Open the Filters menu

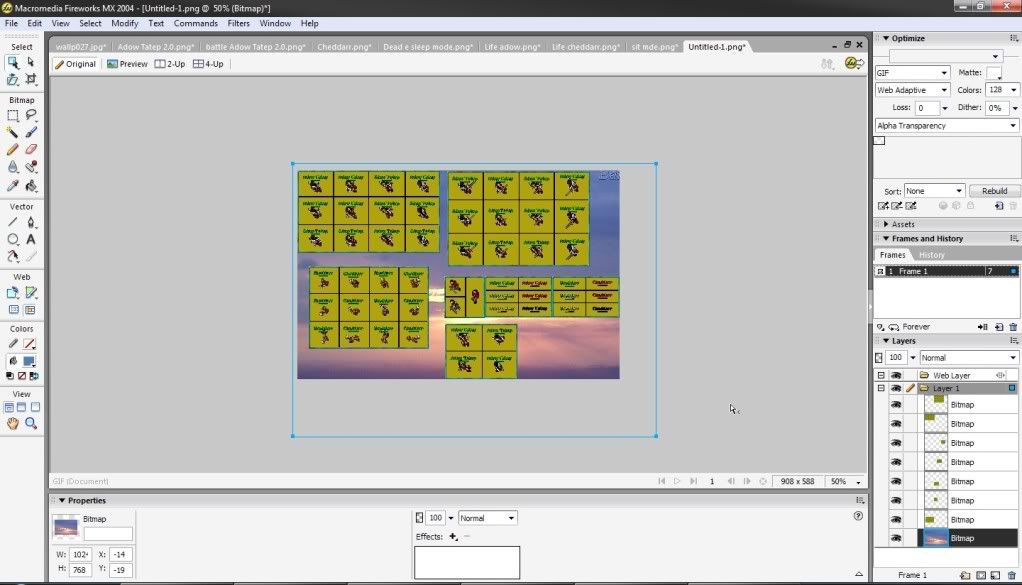pos(238,23)
